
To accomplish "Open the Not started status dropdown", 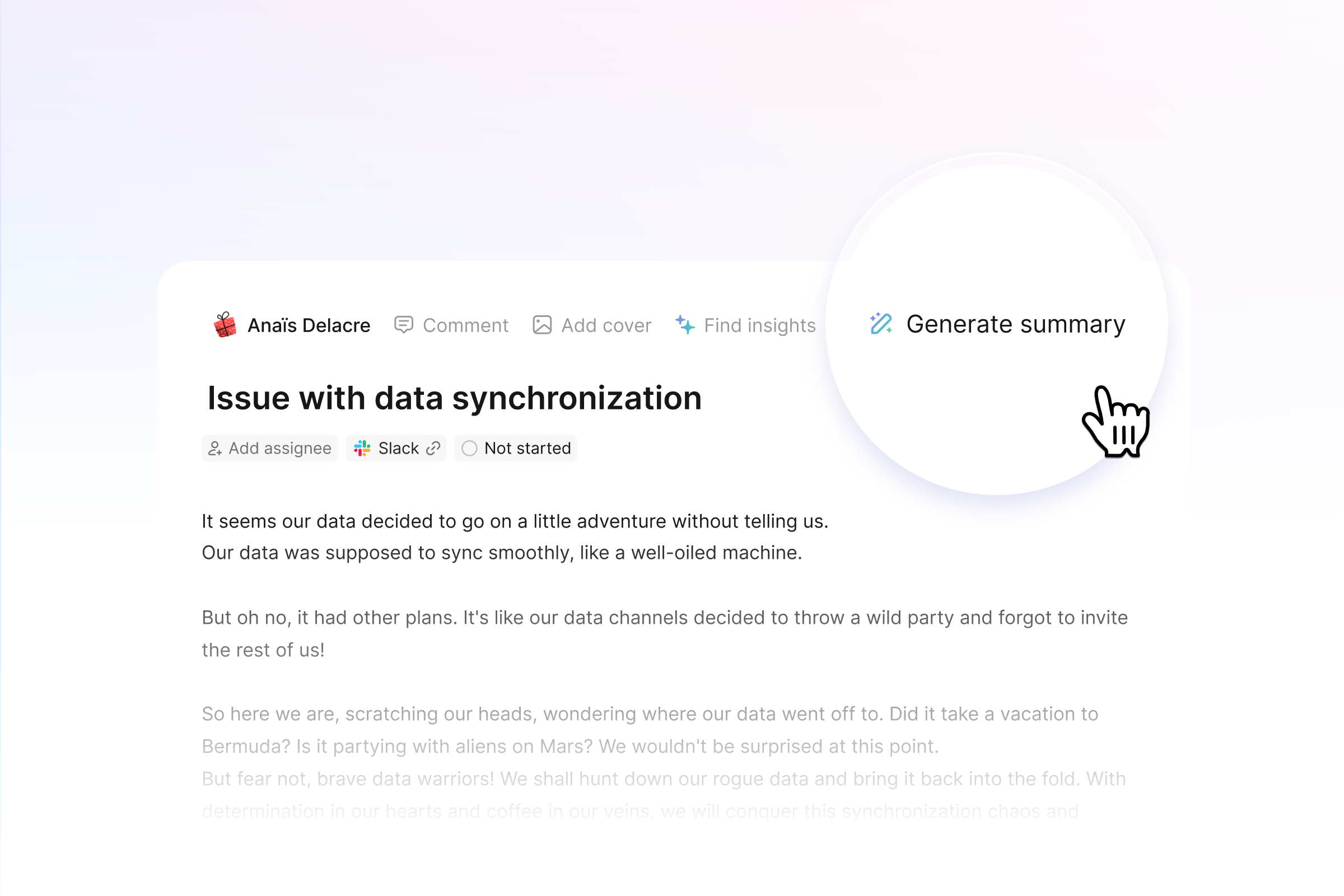I will click(x=515, y=449).
